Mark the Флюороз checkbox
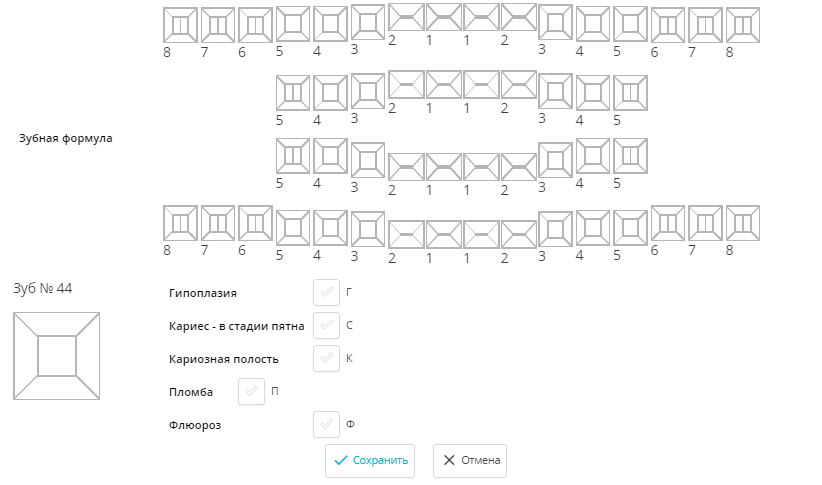This screenshot has height=485, width=822. tap(326, 425)
